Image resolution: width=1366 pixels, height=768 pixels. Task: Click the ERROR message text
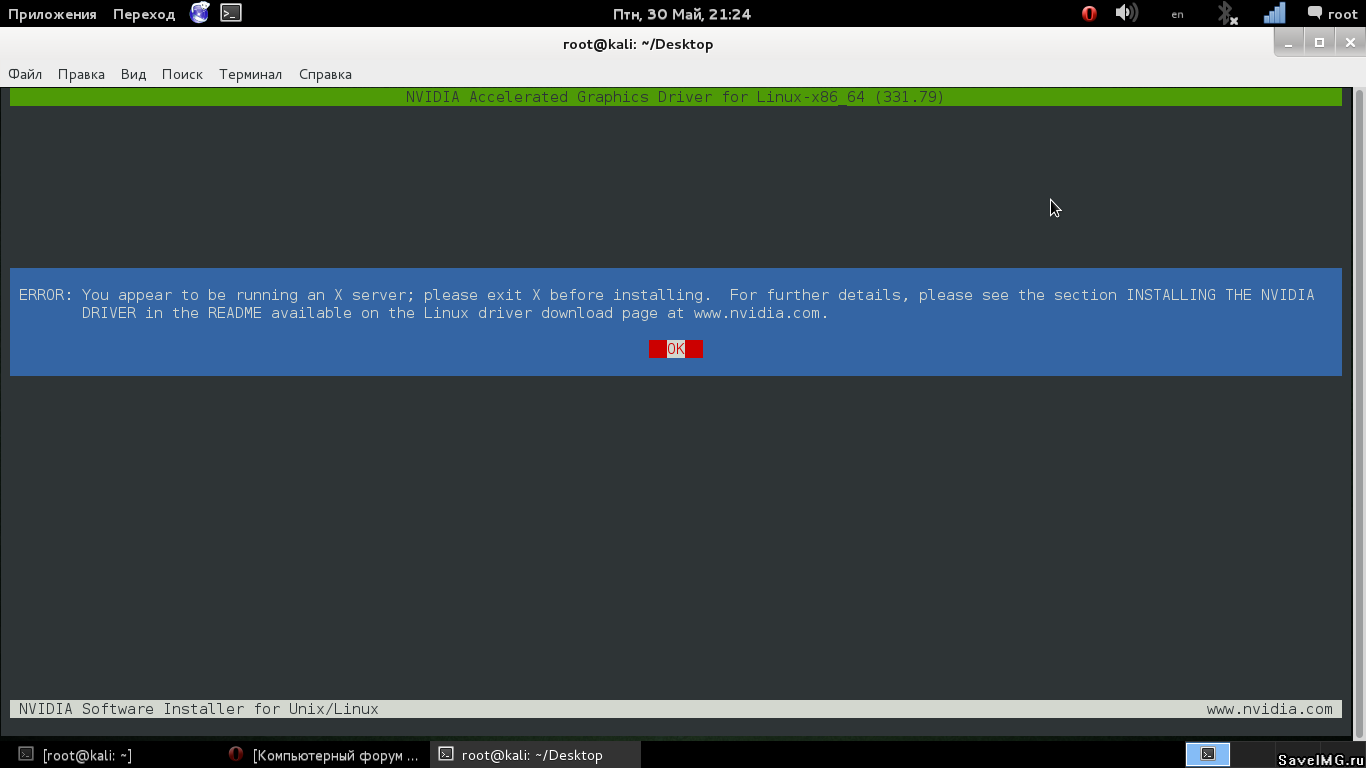coord(666,304)
